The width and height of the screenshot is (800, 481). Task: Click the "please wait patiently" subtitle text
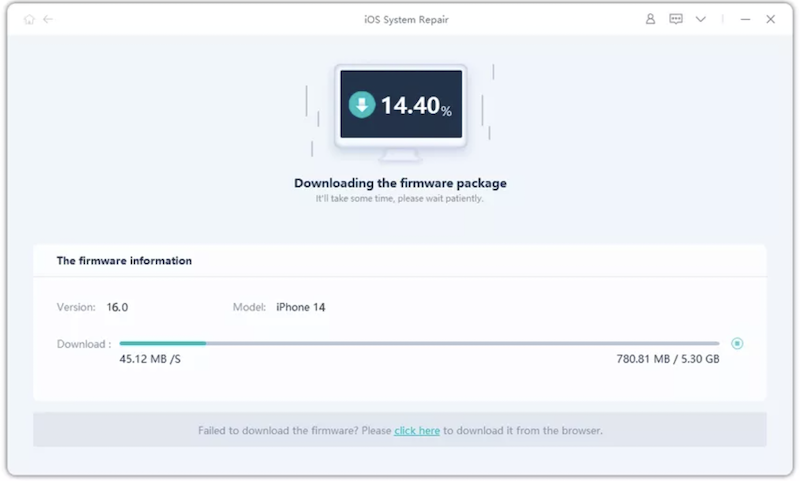[400, 199]
